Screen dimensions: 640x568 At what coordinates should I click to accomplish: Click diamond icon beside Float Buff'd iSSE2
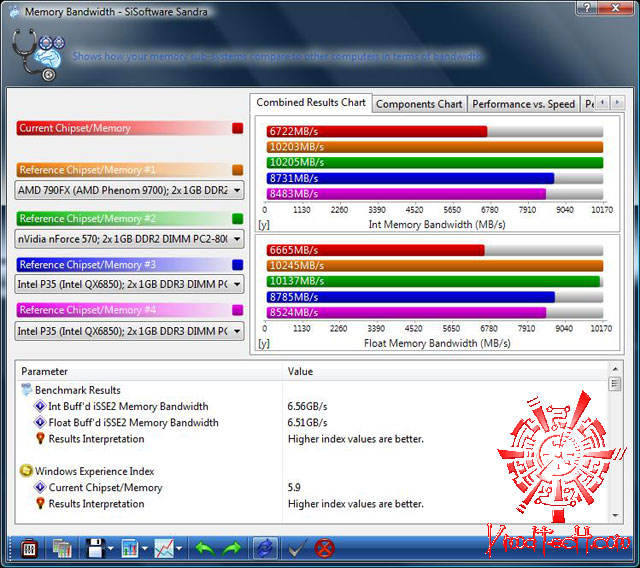(40, 422)
